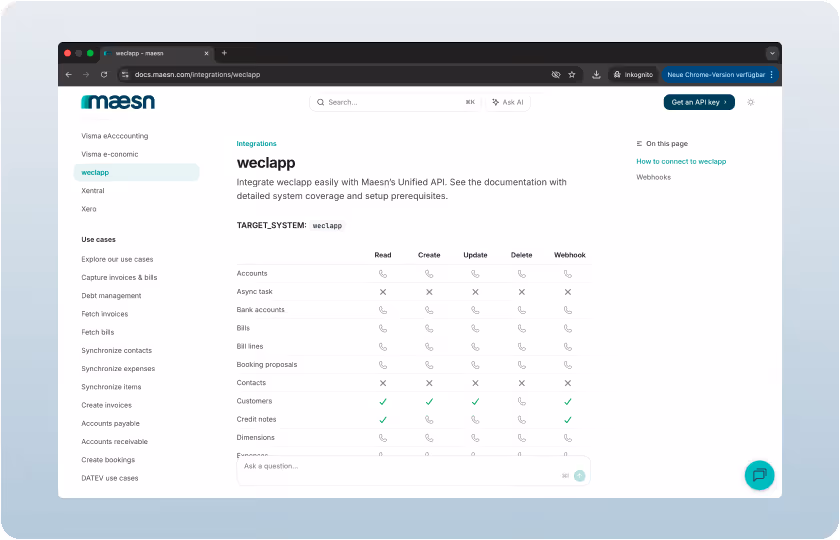Open Debt management use case
840x540 pixels.
coord(111,296)
